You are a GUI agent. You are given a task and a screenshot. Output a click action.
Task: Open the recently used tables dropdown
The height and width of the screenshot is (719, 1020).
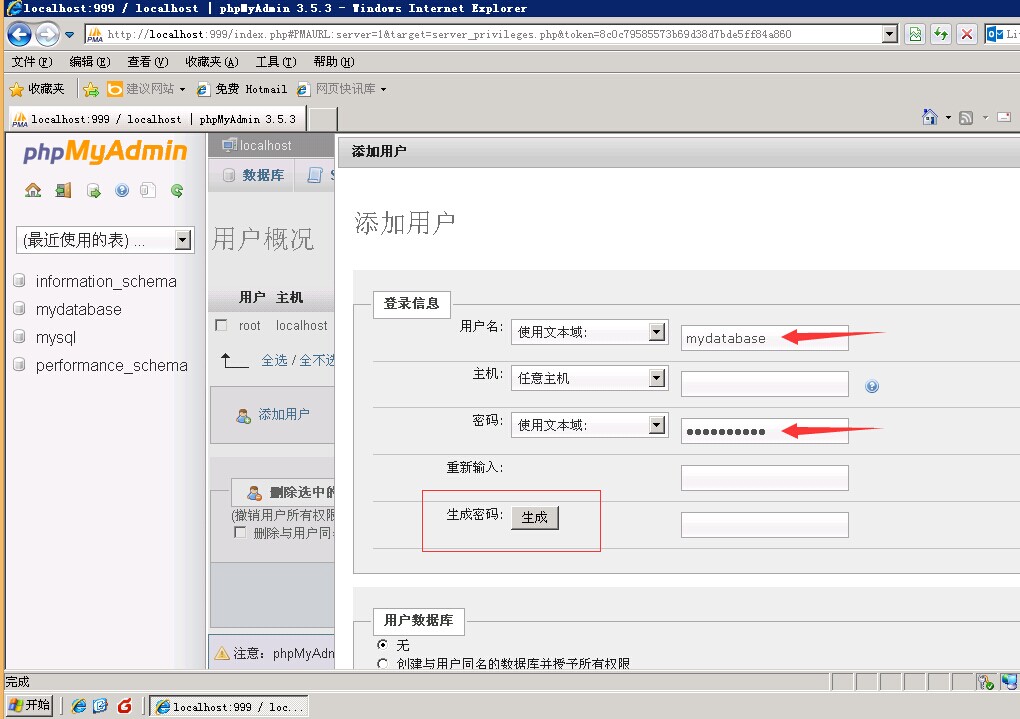click(x=183, y=240)
